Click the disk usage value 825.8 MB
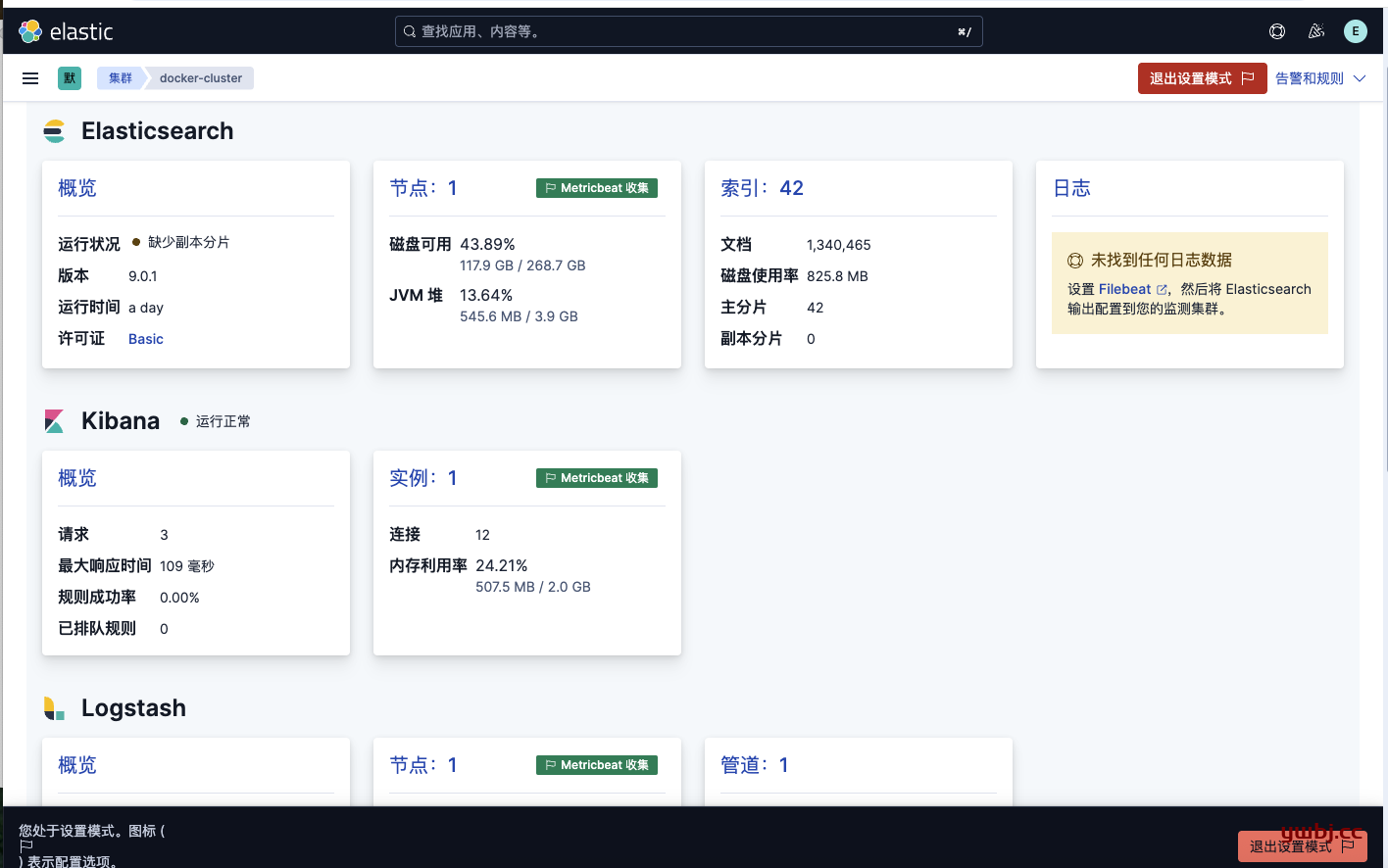Image resolution: width=1388 pixels, height=868 pixels. [x=837, y=276]
